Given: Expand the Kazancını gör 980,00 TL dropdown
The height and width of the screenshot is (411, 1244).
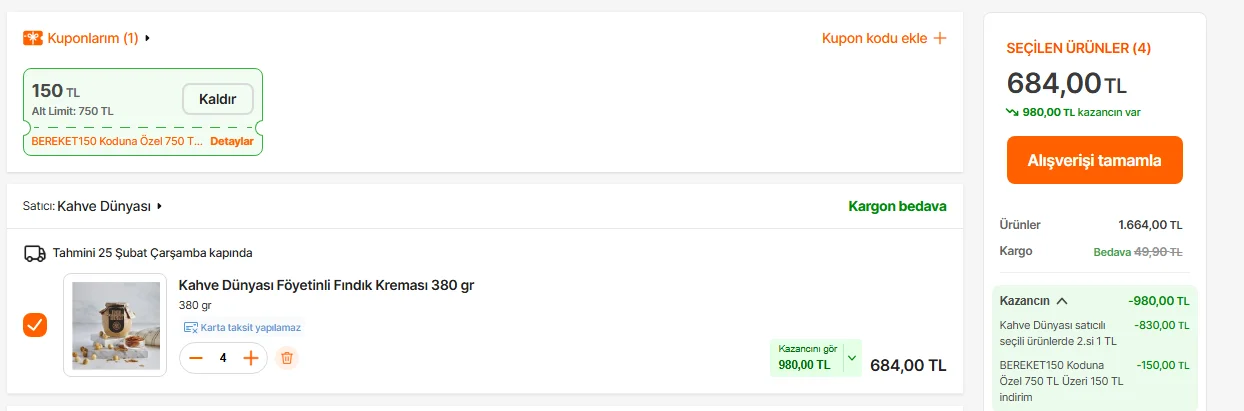Looking at the screenshot, I should coord(852,358).
